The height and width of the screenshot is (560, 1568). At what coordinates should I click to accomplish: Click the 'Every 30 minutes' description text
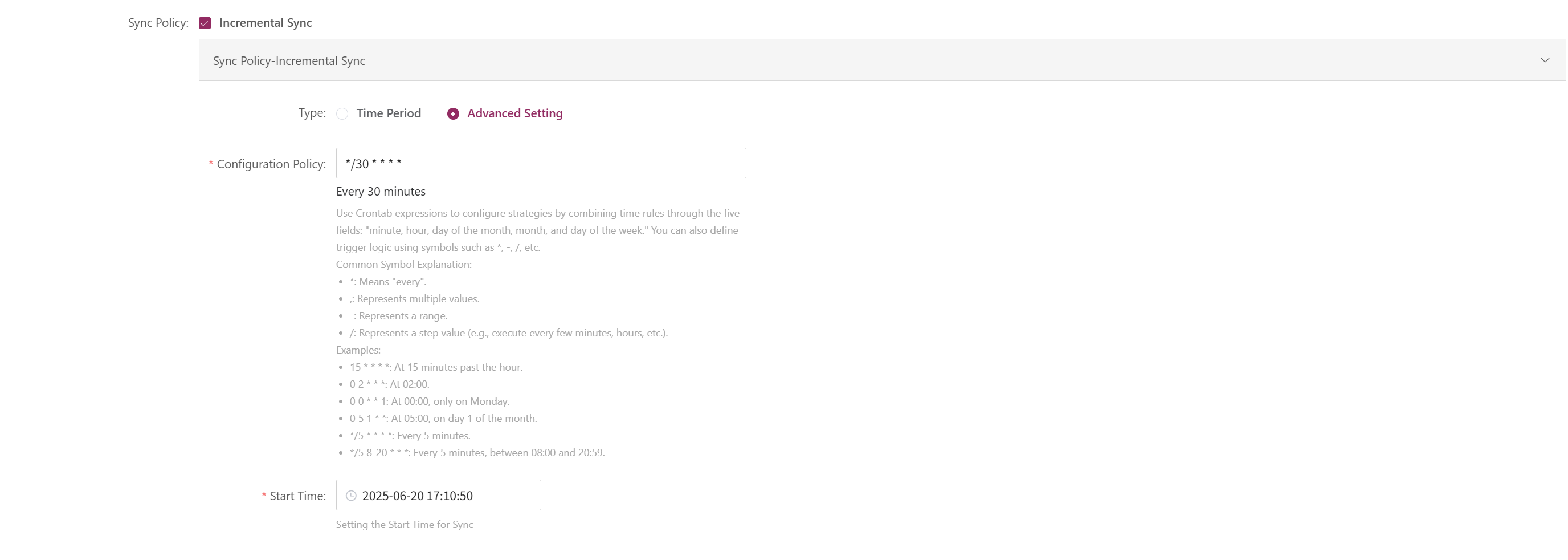[381, 192]
